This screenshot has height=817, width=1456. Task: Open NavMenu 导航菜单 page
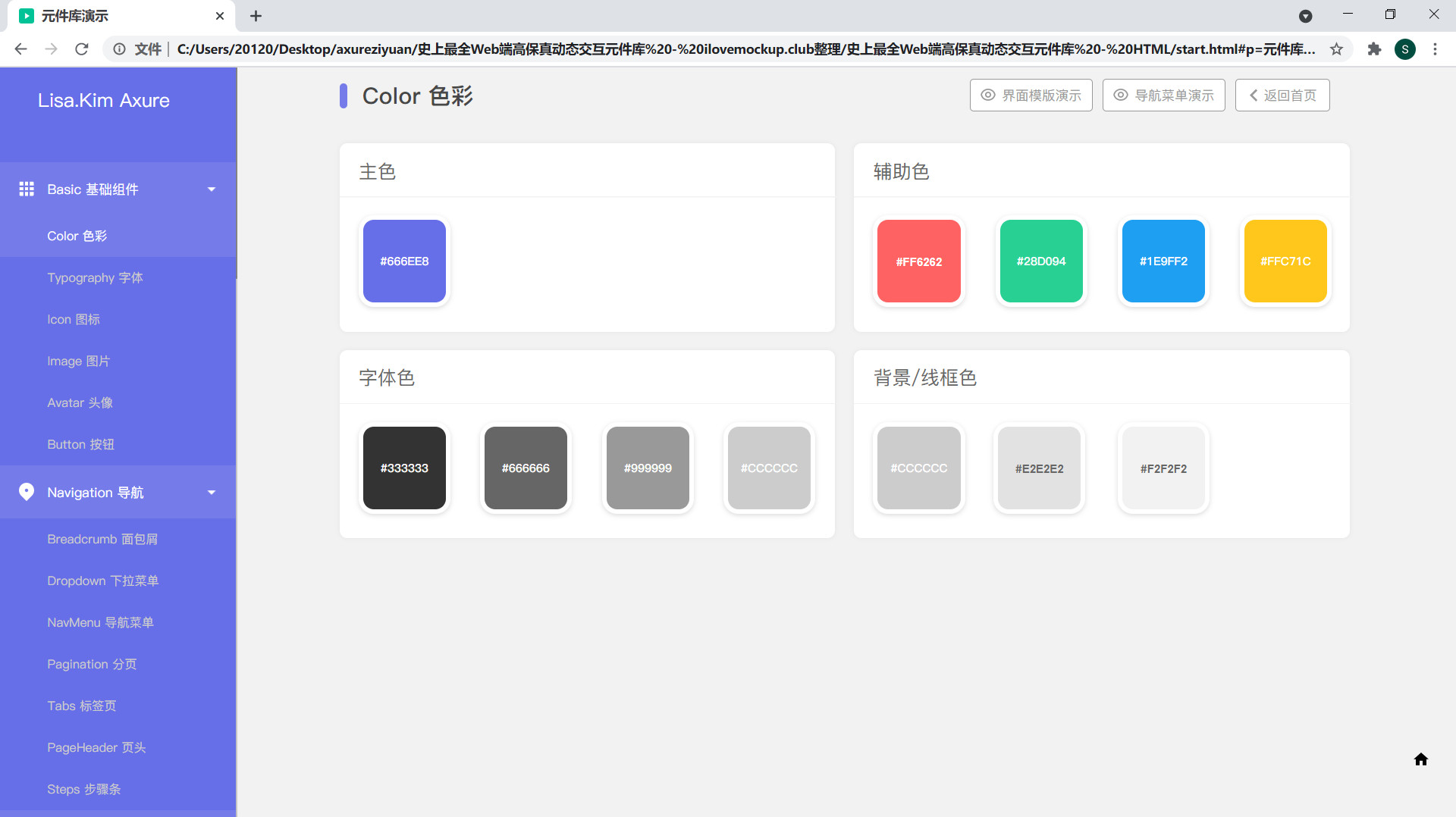(118, 623)
